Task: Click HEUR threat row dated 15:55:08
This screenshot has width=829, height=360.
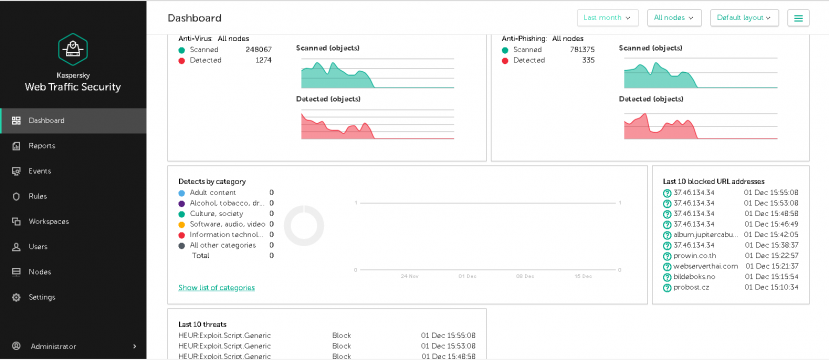Action: [x=327, y=336]
